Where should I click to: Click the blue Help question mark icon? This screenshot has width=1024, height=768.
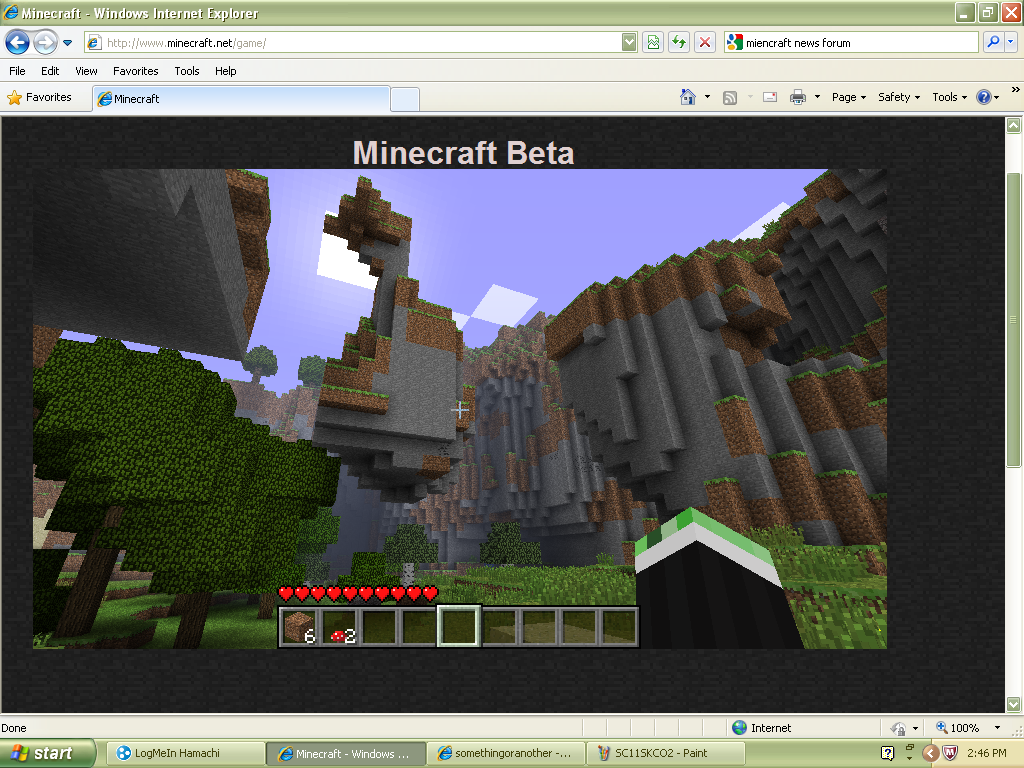984,97
